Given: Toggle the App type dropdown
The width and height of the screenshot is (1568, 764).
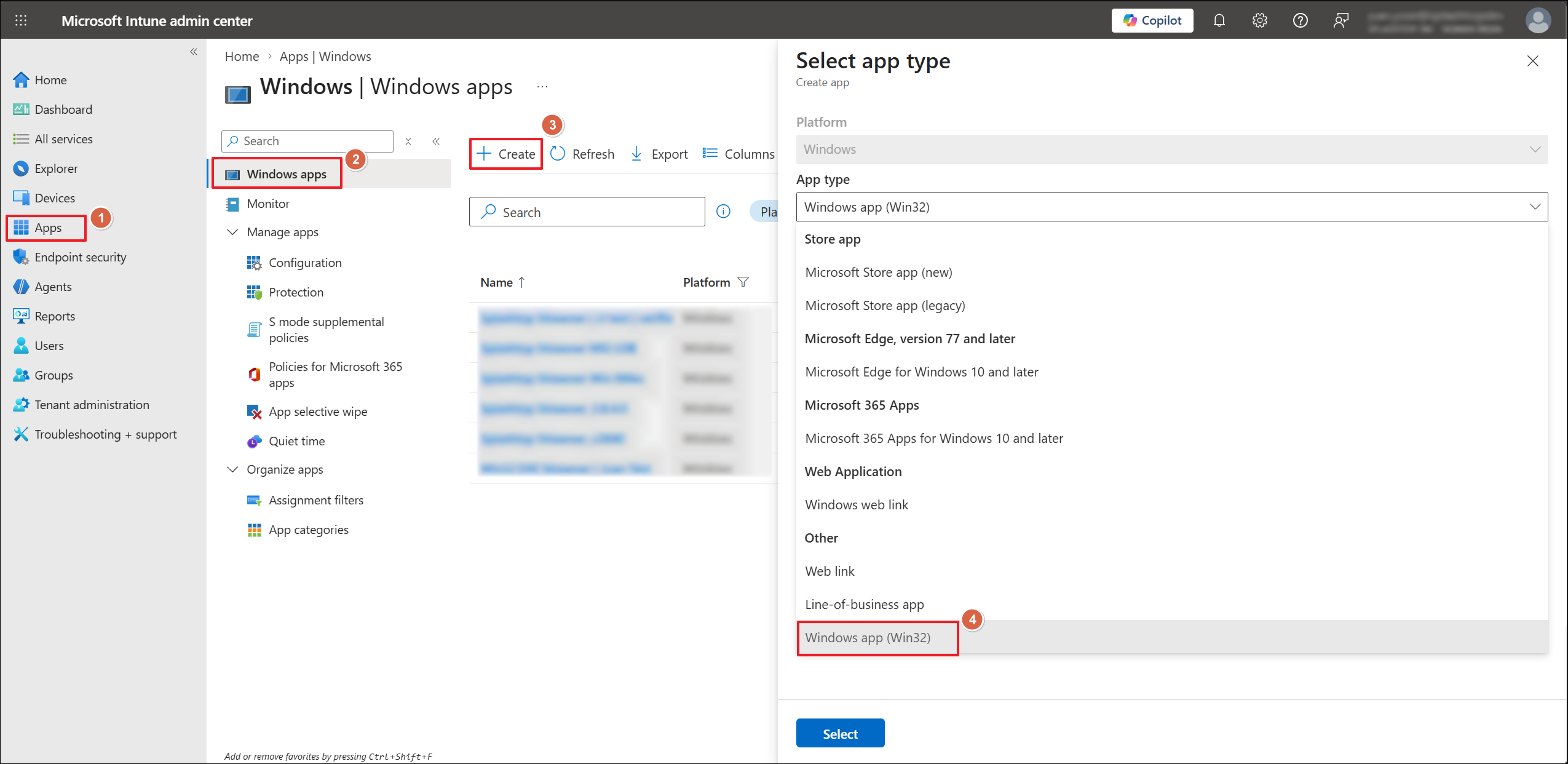Looking at the screenshot, I should (x=1172, y=207).
